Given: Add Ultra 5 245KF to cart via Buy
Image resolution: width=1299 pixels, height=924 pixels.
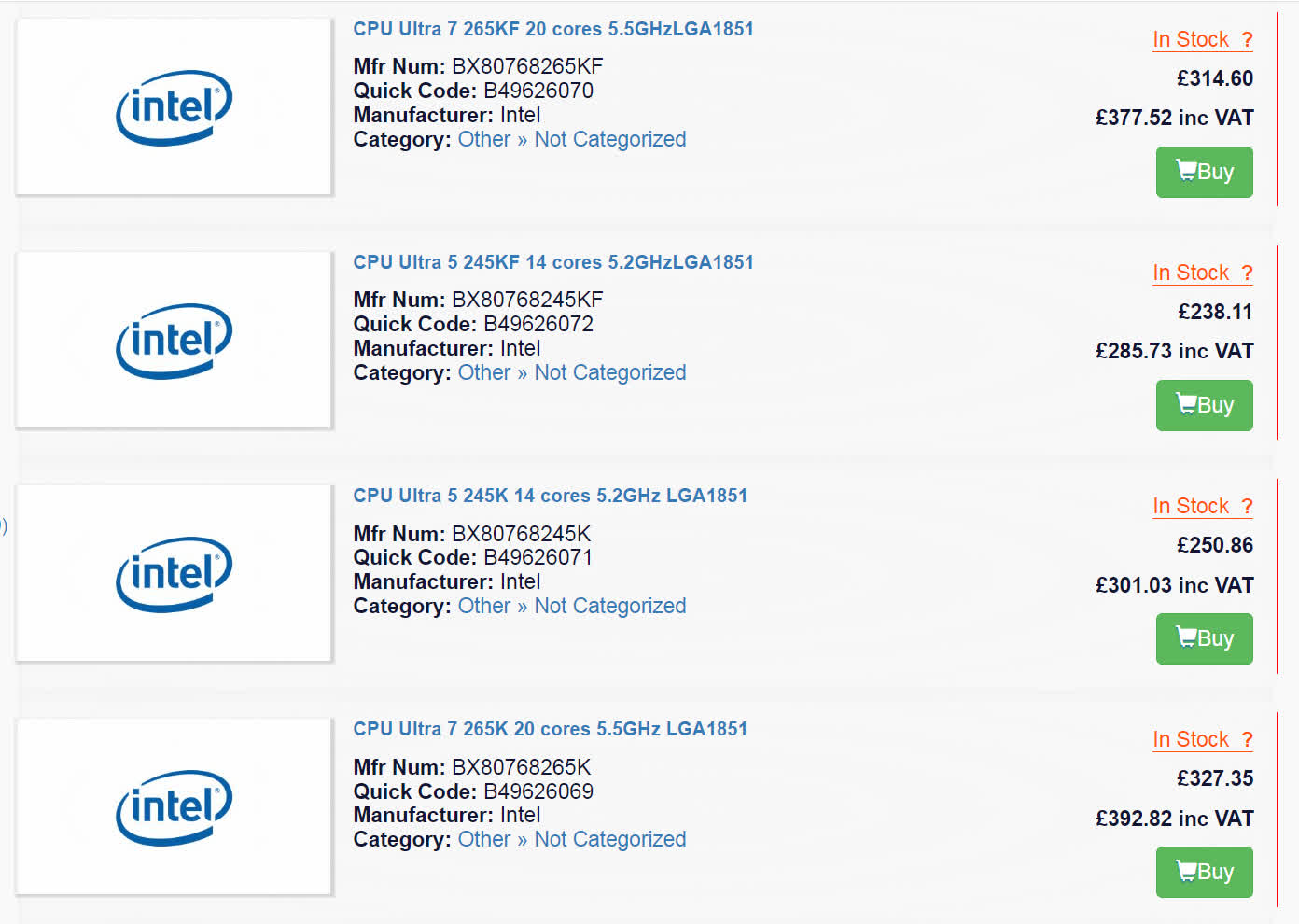Looking at the screenshot, I should click(x=1204, y=405).
